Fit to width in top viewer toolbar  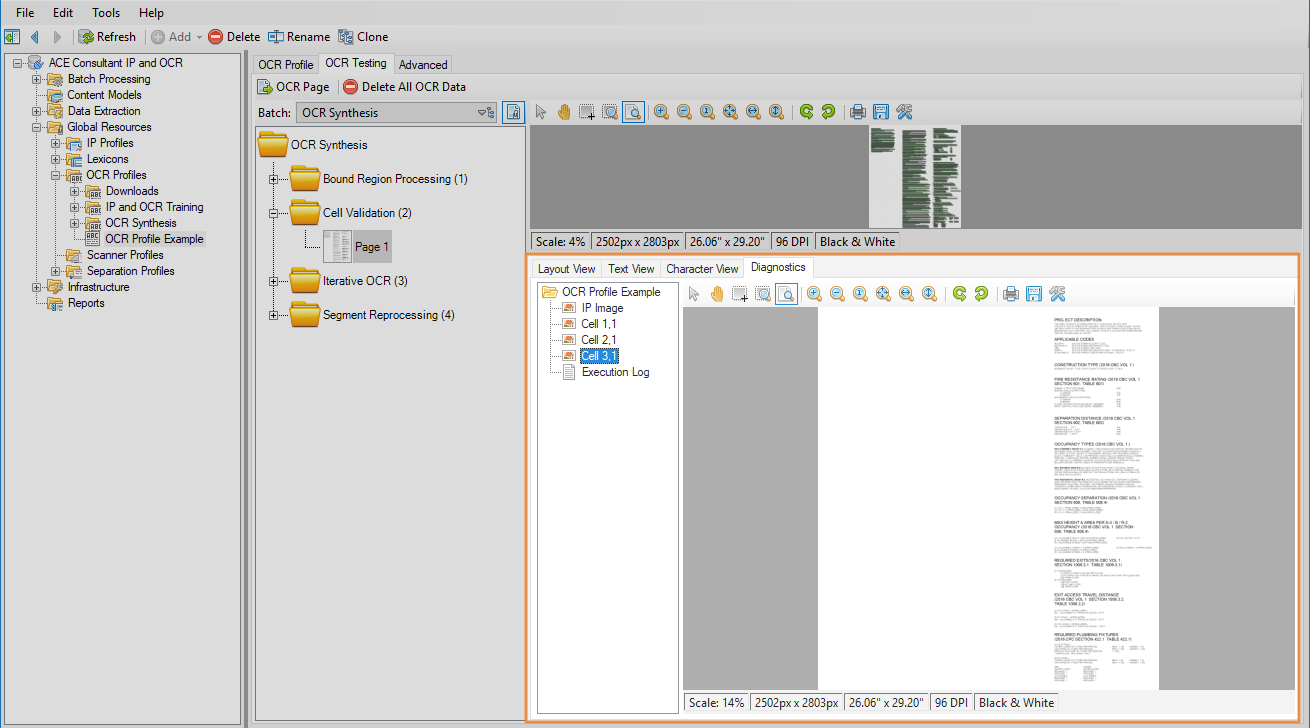click(753, 112)
